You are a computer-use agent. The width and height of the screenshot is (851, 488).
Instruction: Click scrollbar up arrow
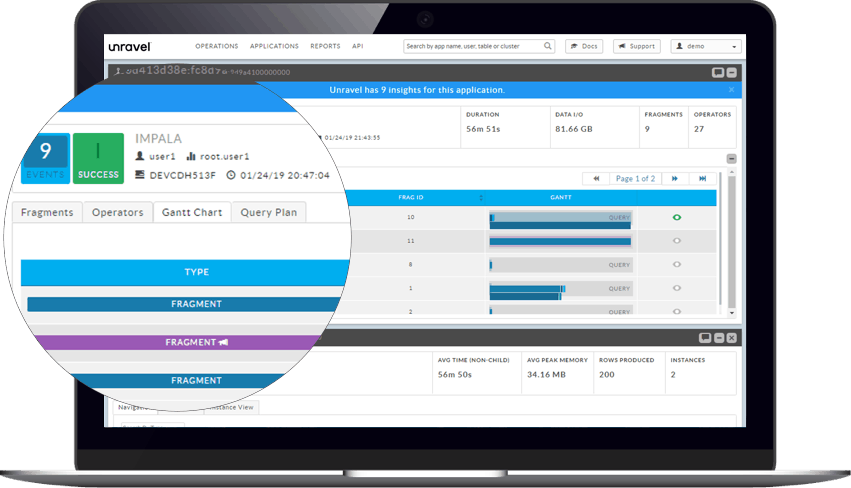tap(732, 172)
